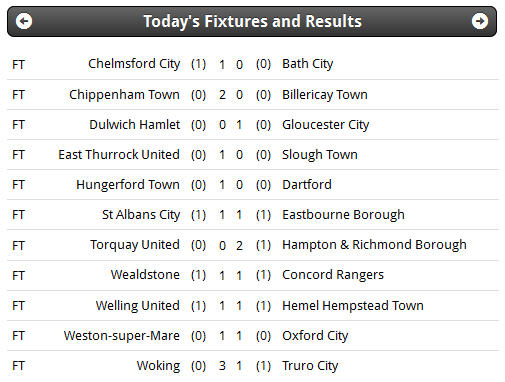The image size is (505, 382).
Task: View Woking versus Truro City score
Action: pos(231,366)
